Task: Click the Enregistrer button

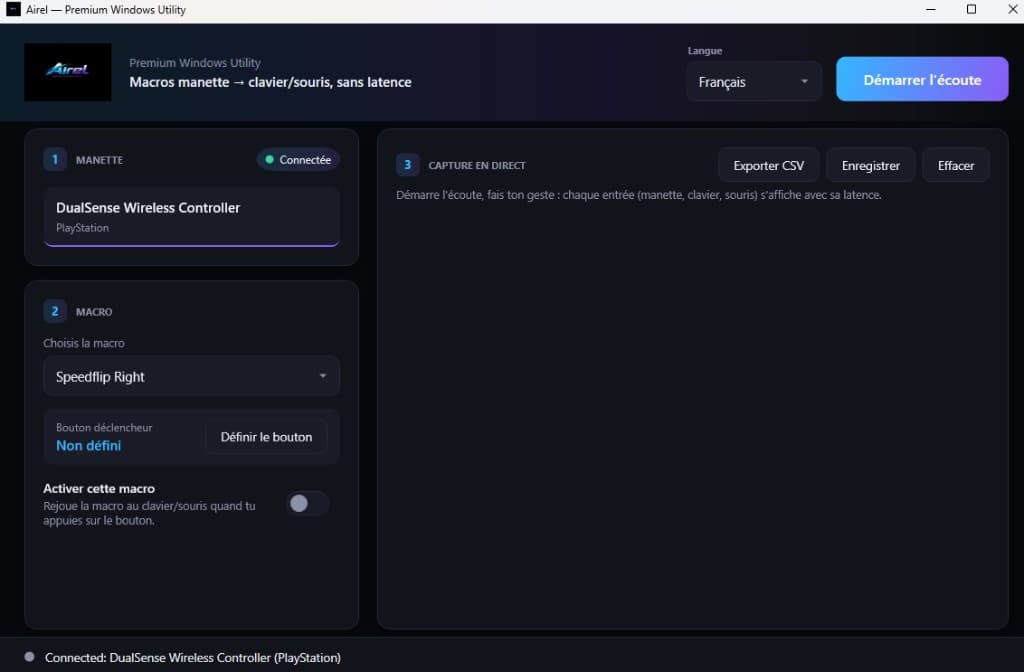Action: pyautogui.click(x=871, y=165)
